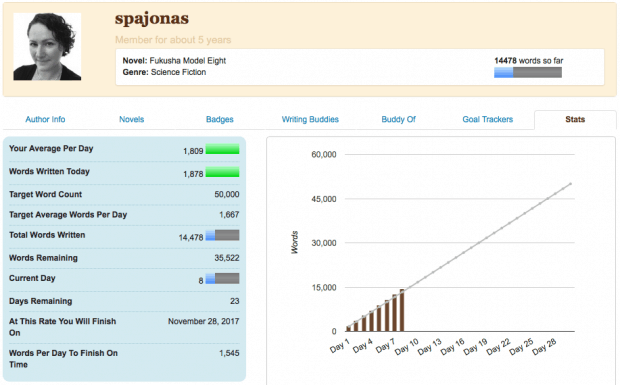Click the tallest brown bar in chart
Image resolution: width=620 pixels, height=385 pixels.
tap(402, 310)
